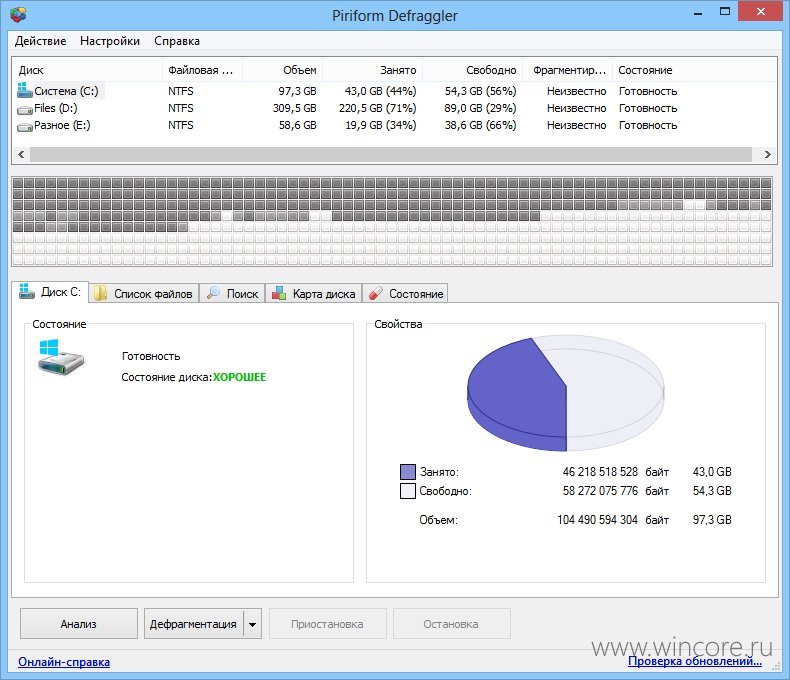Viewport: 790px width, 680px height.
Task: Click the Остановка button
Action: 451,624
